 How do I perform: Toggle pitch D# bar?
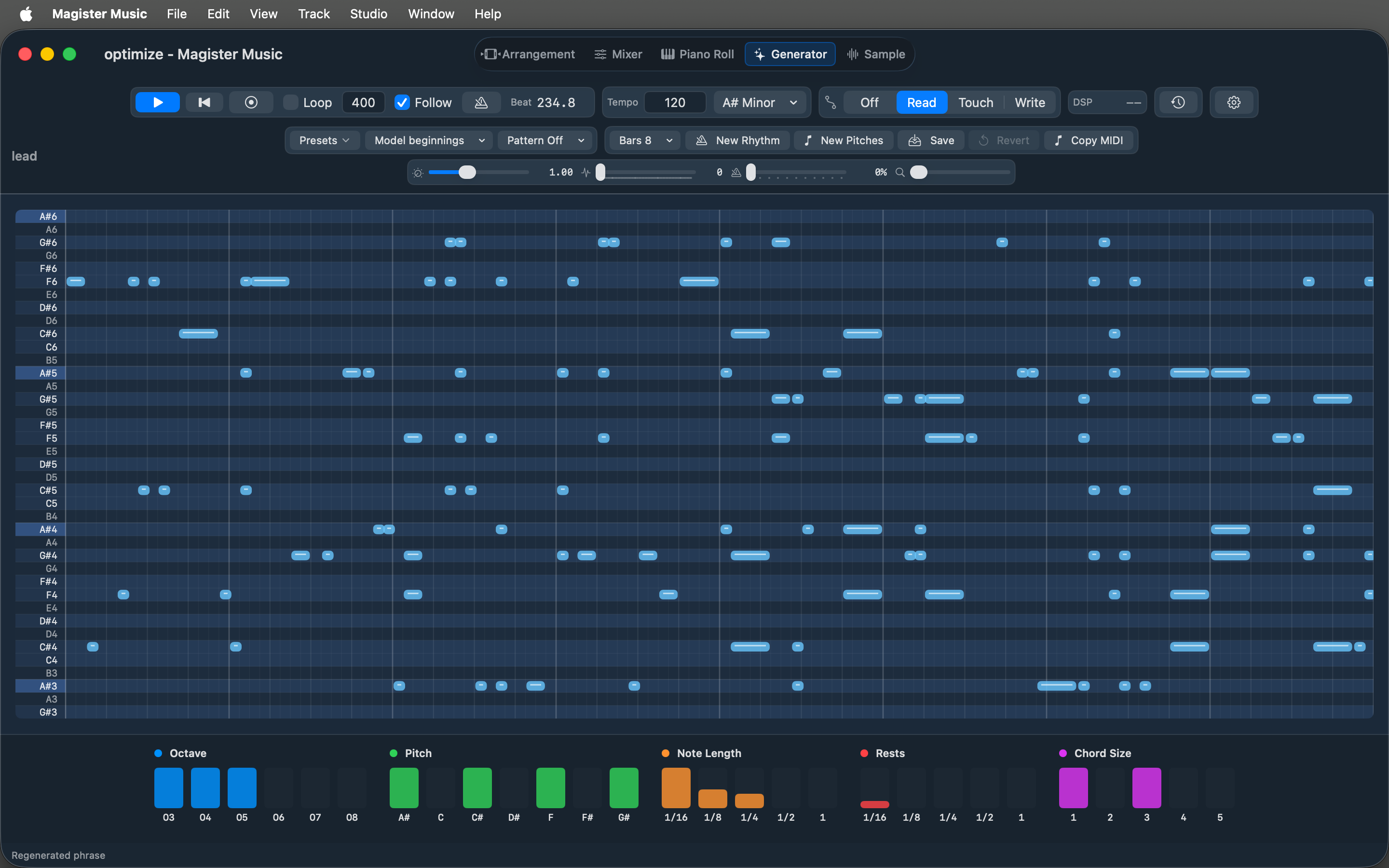tap(514, 787)
